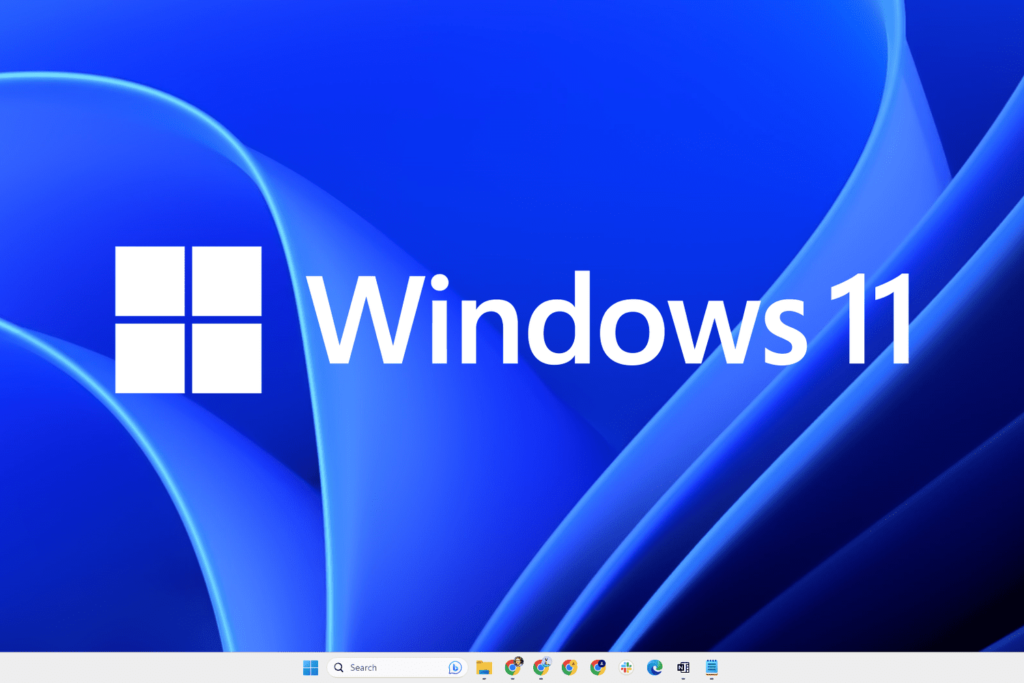The width and height of the screenshot is (1024, 683).
Task: Open OneNote from the taskbar
Action: point(684,666)
